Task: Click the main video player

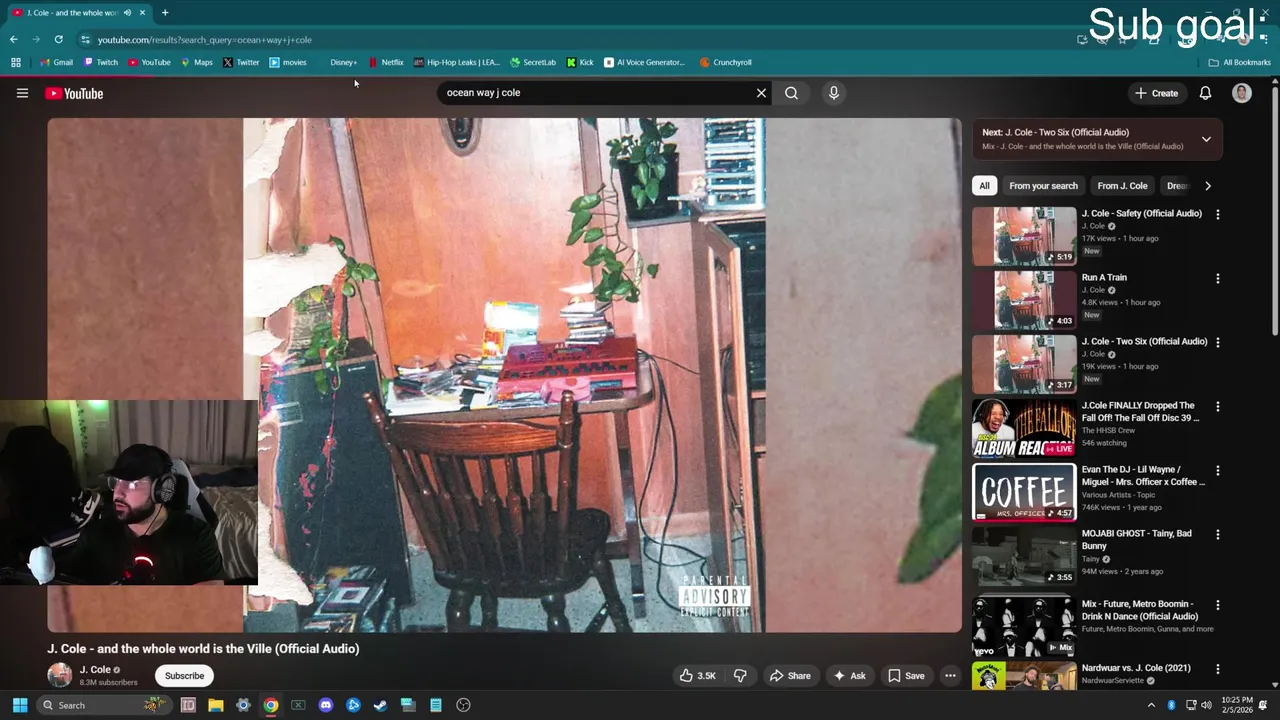Action: [x=504, y=375]
